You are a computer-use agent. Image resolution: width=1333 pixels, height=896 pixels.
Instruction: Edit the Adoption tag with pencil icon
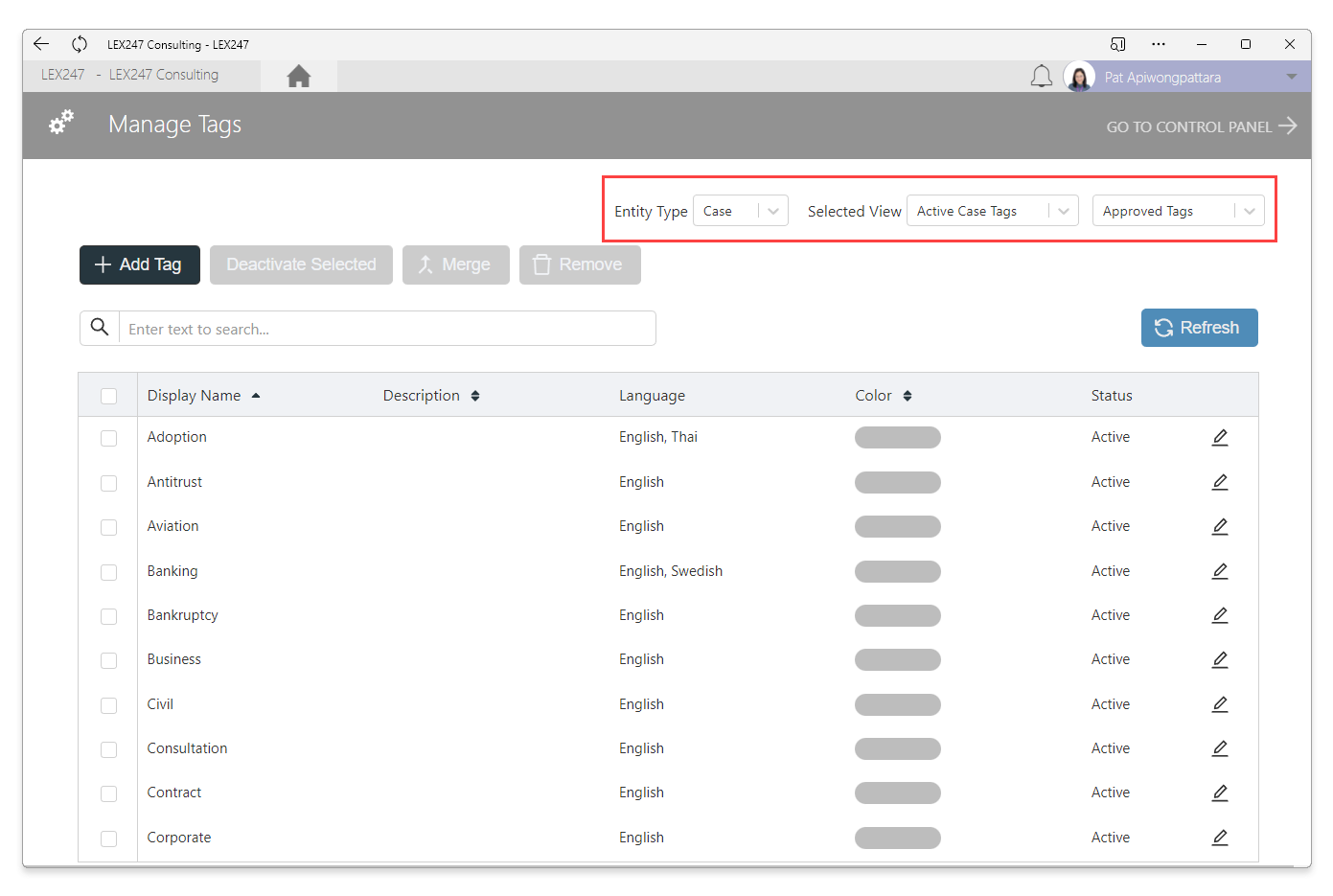click(x=1219, y=438)
